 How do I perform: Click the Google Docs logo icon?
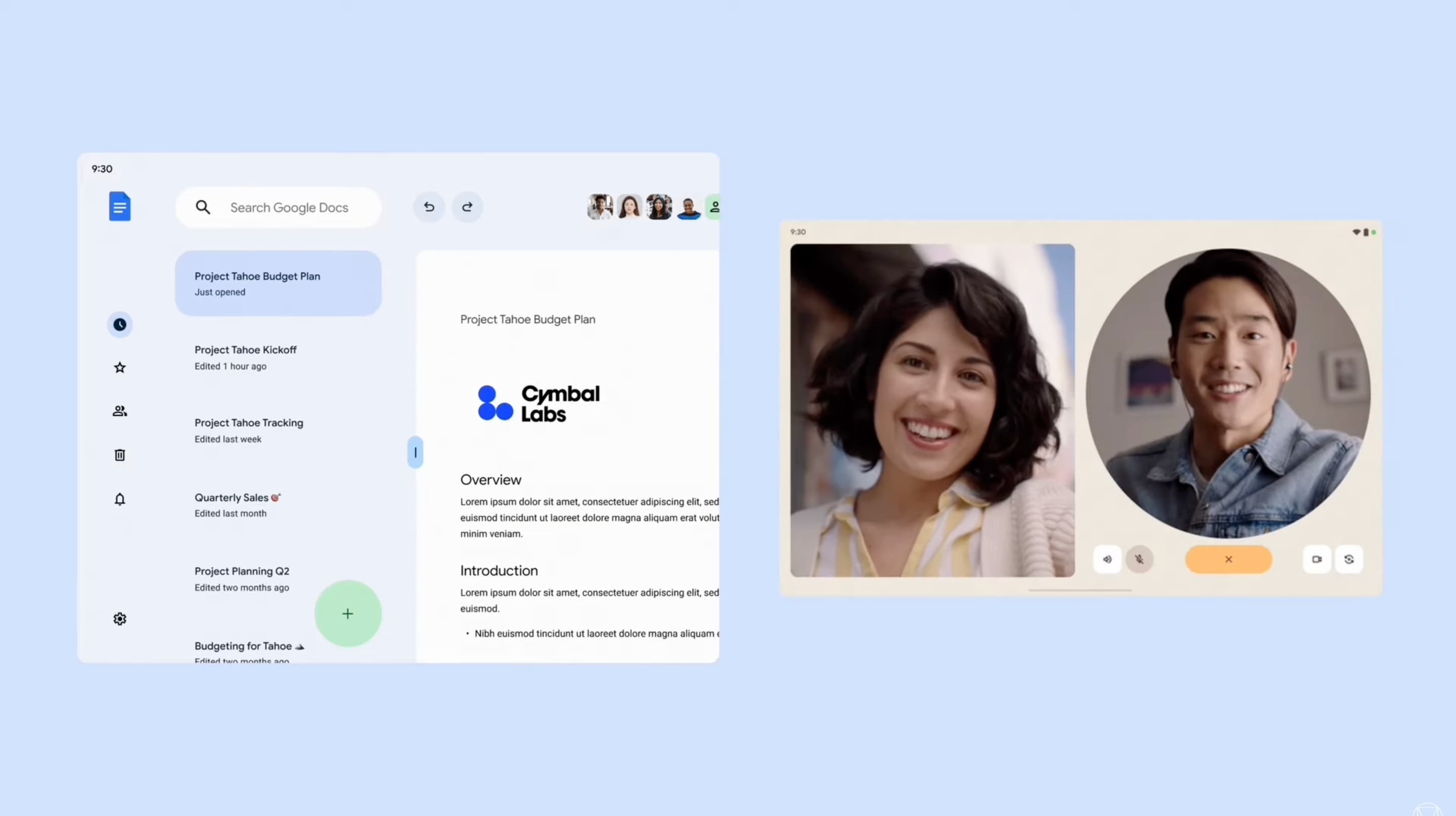tap(120, 206)
